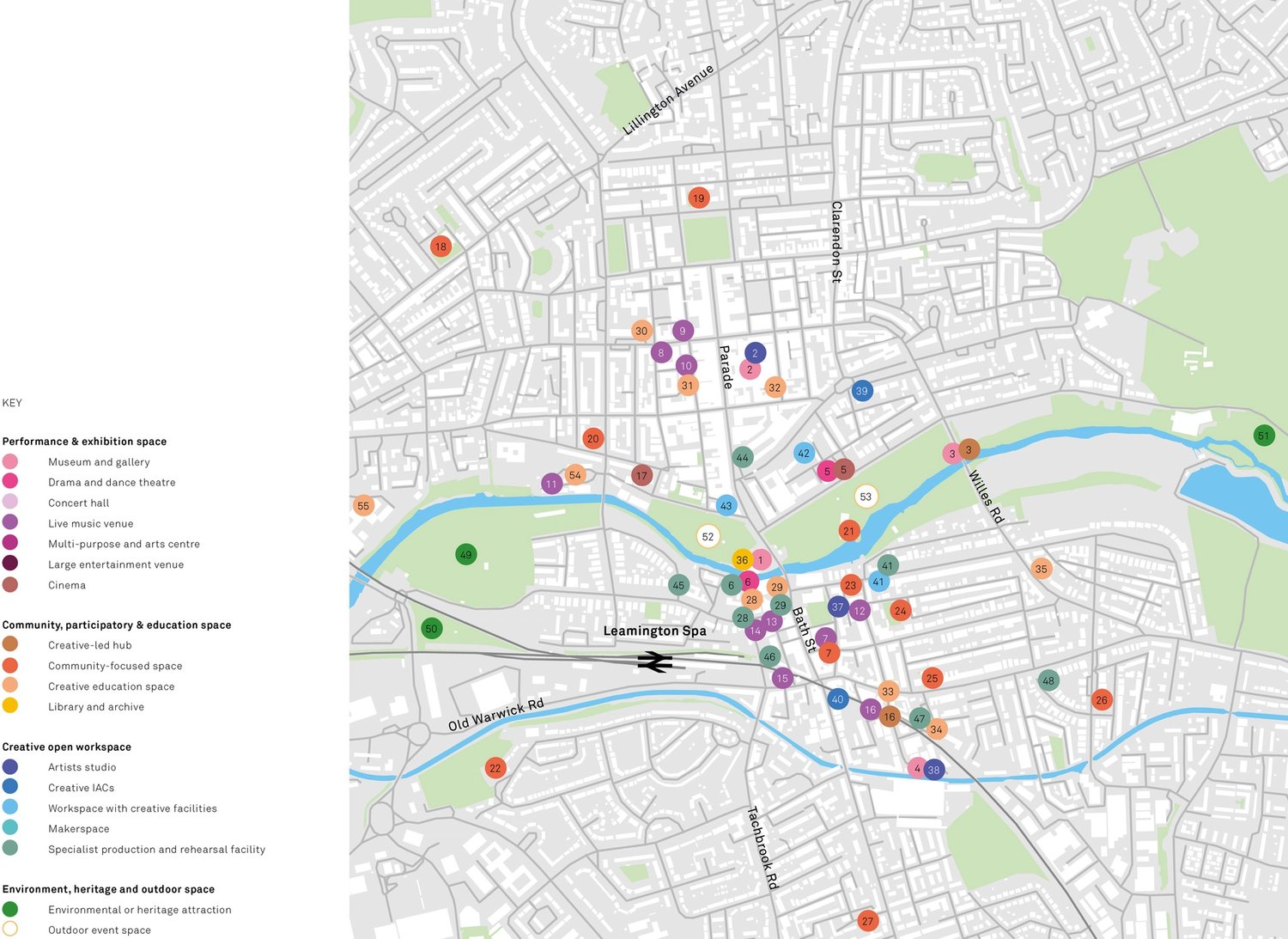
Task: Select marker 27 at map bottom
Action: [868, 922]
